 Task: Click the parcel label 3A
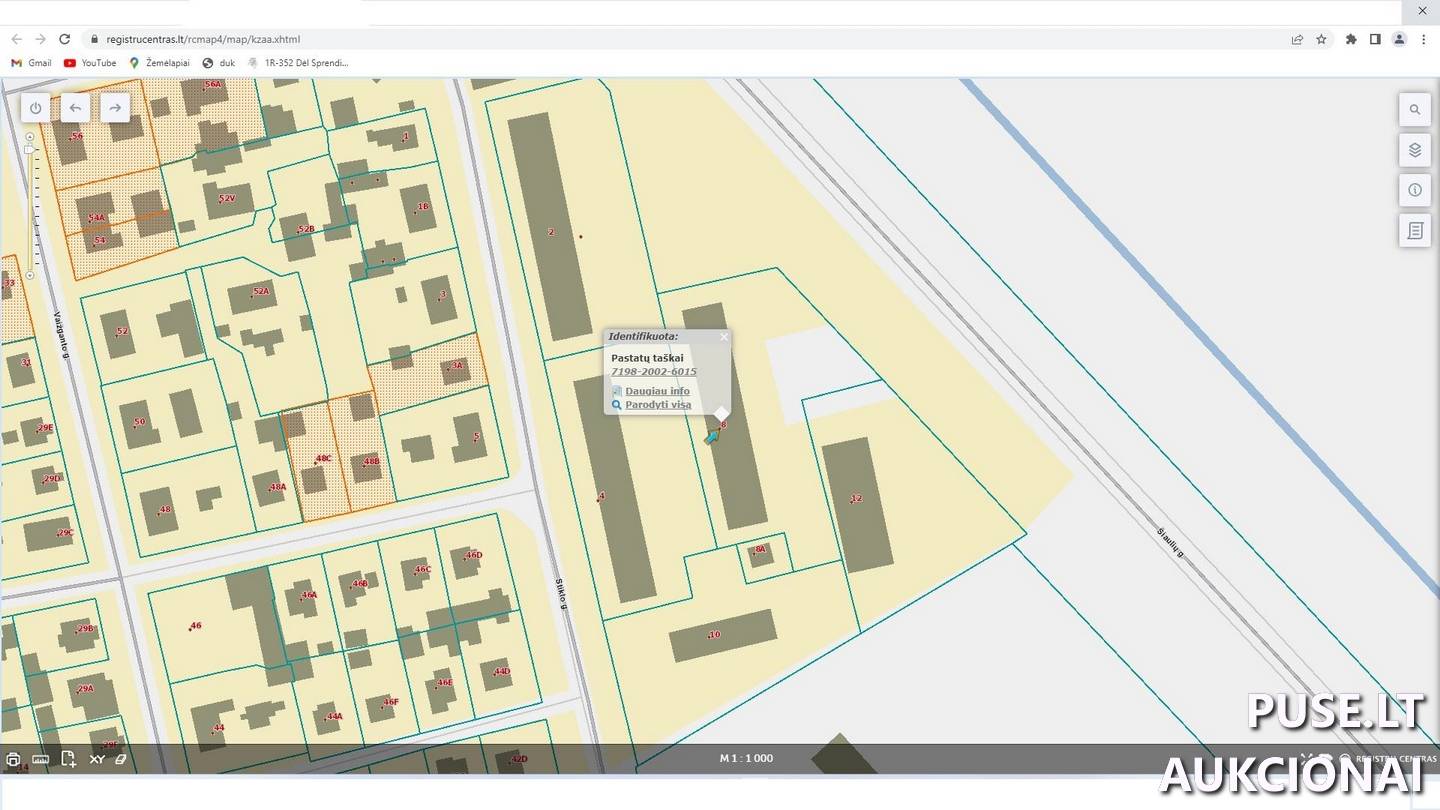pos(457,366)
